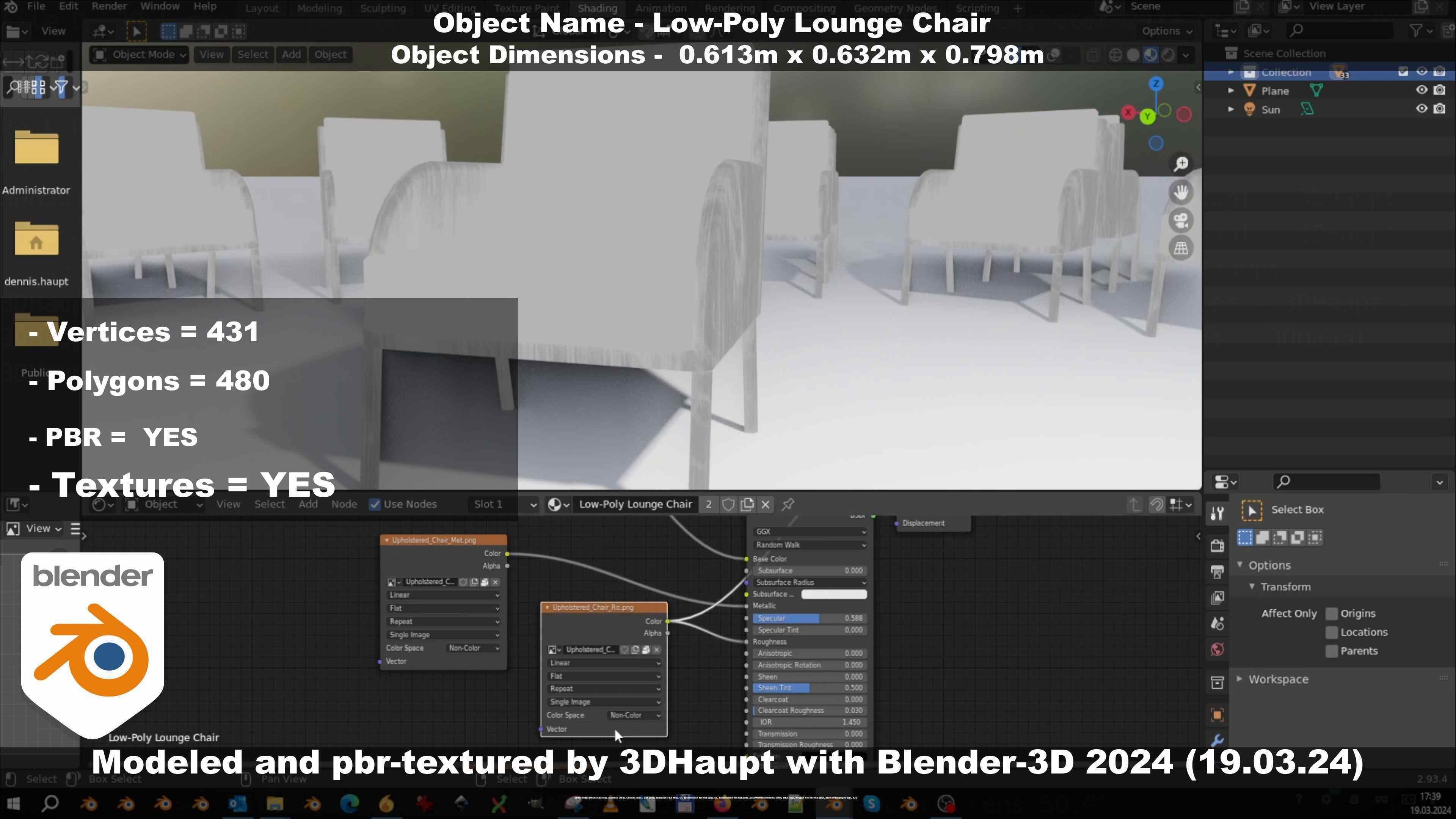Unlink the Low-Poly Lounge Chair material
1456x819 pixels.
(765, 504)
